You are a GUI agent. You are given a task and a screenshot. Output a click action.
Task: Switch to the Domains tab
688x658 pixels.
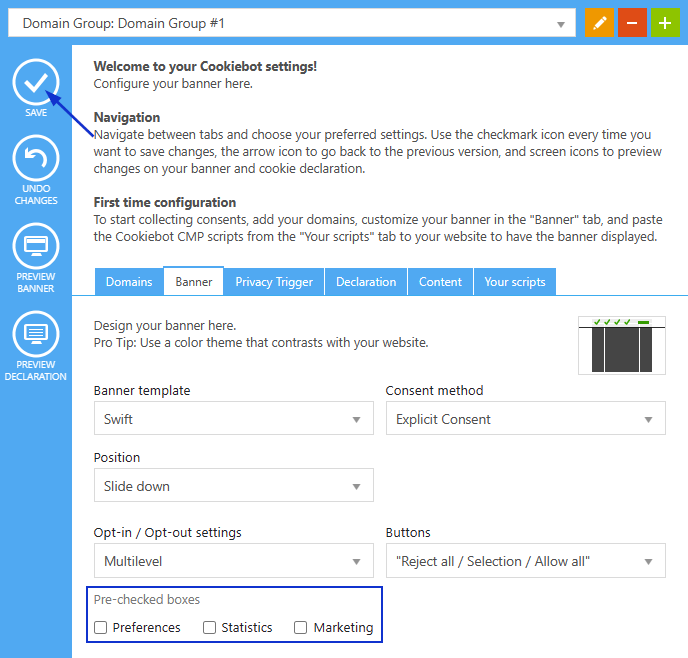(x=129, y=282)
